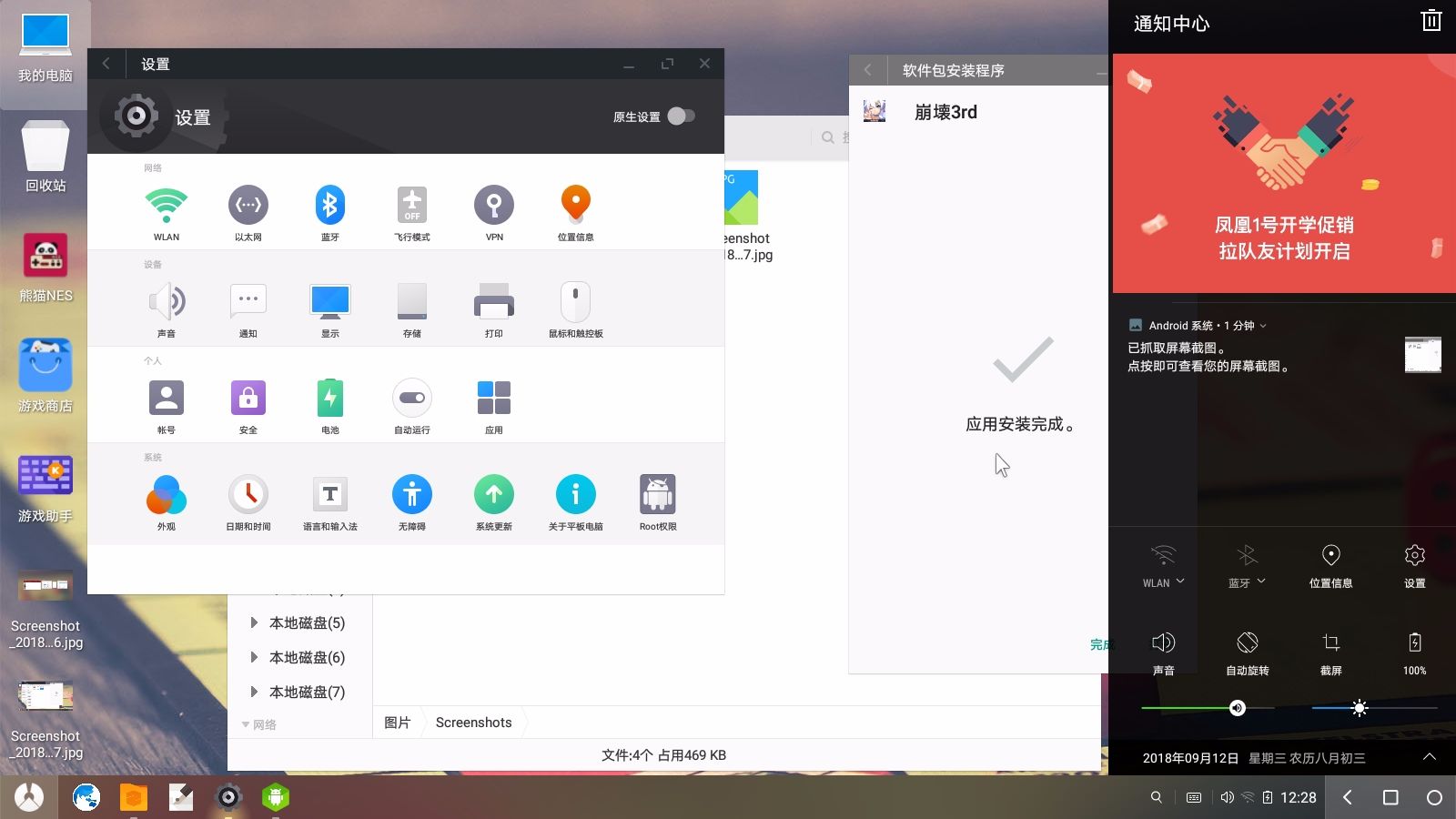
Task: Toggle 位置信息 quick setting
Action: point(1330,564)
